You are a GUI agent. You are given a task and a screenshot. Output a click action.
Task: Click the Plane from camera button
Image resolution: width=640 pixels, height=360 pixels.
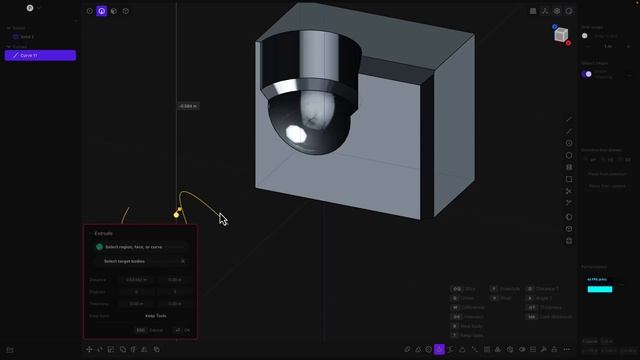point(607,186)
